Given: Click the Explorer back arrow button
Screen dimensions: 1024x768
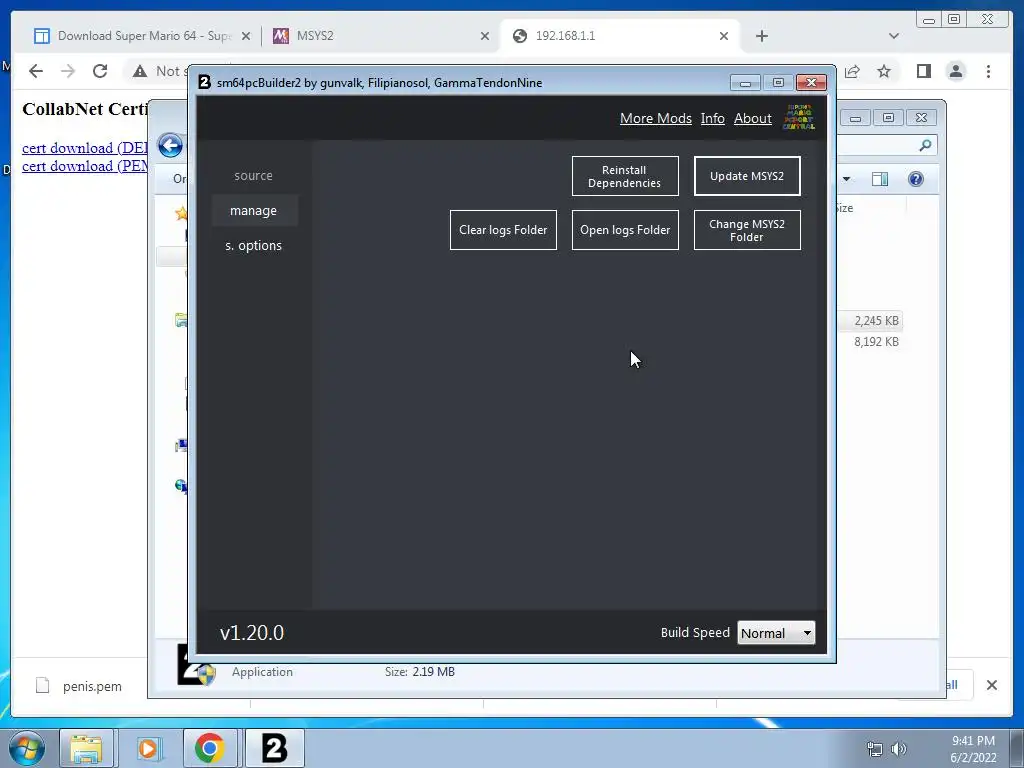Looking at the screenshot, I should (170, 145).
